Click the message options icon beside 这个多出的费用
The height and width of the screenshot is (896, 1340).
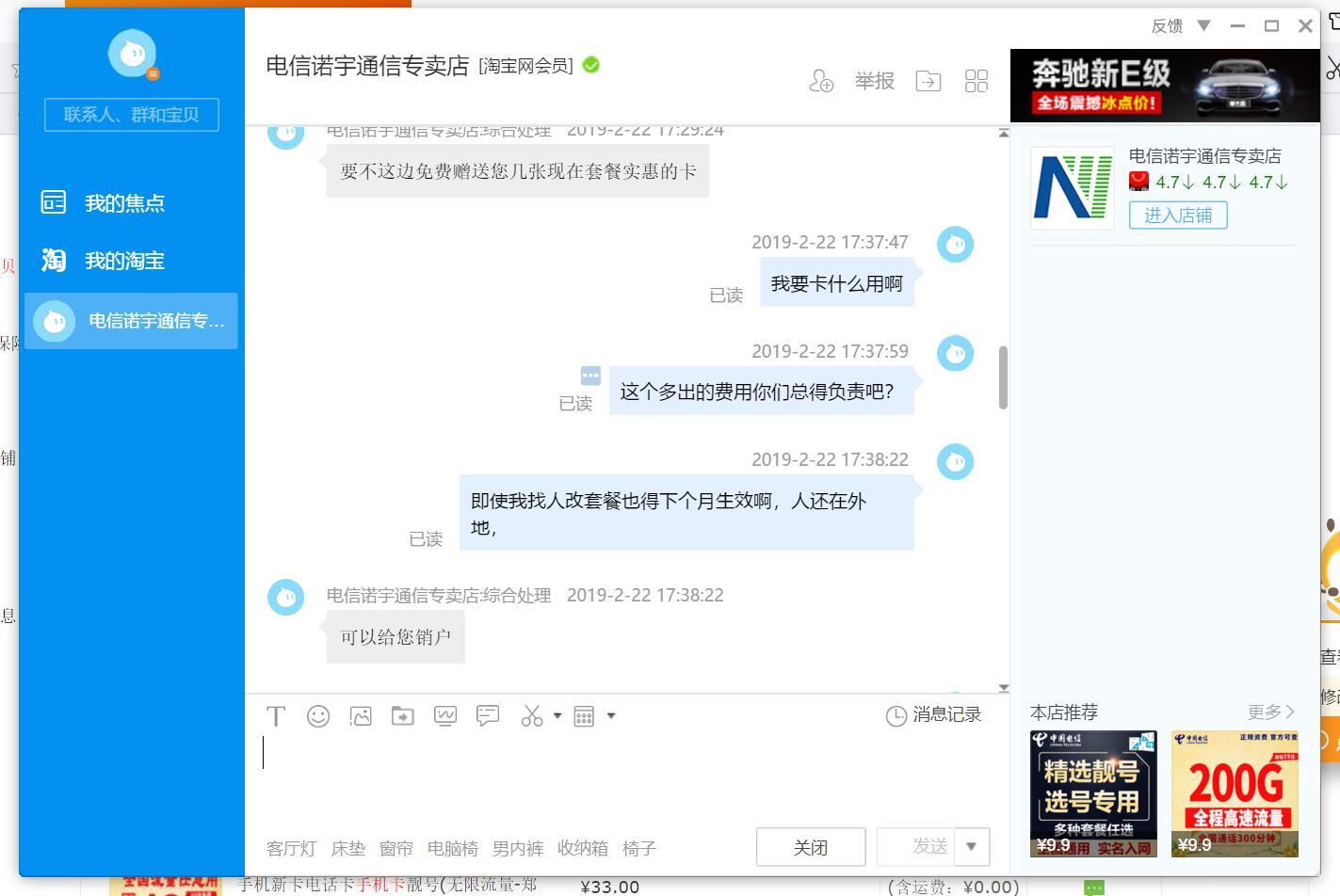coord(590,376)
